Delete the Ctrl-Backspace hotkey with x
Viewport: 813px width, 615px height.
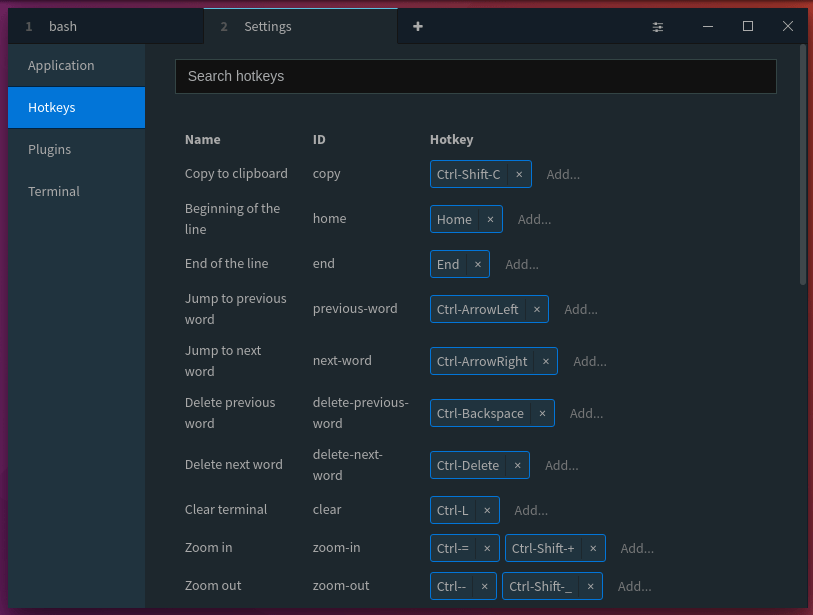click(x=542, y=413)
